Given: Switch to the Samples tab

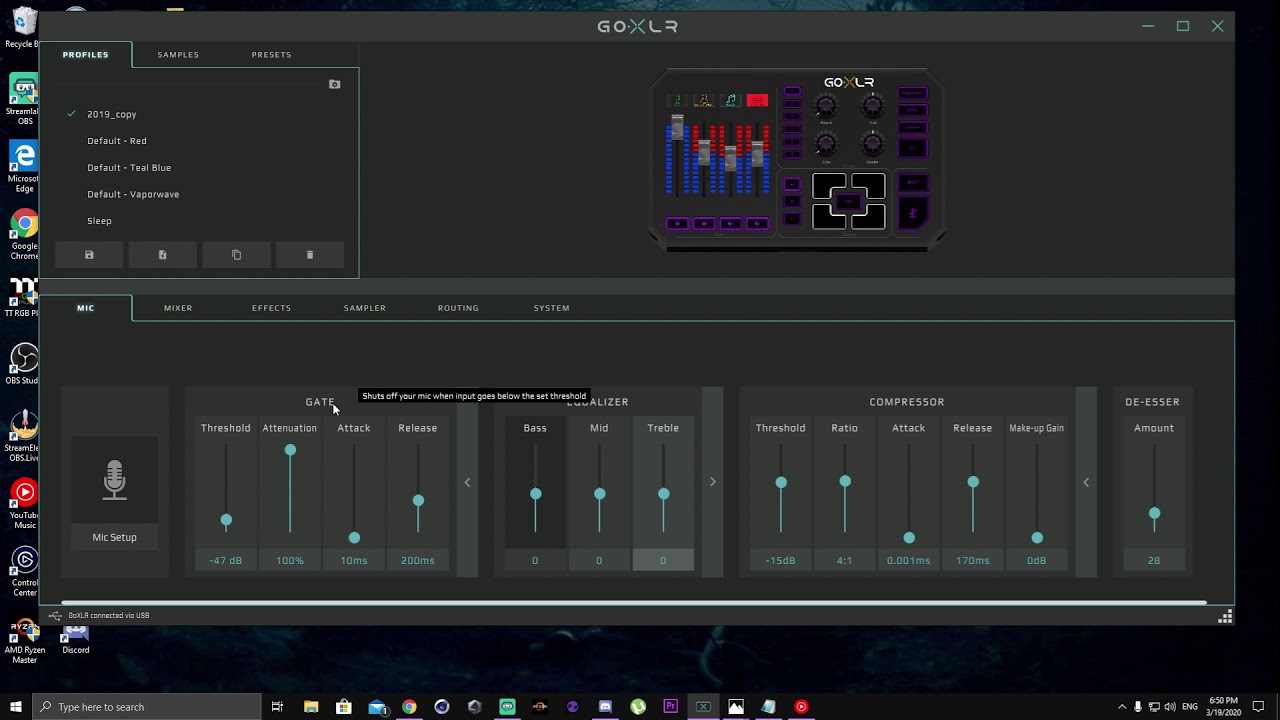Looking at the screenshot, I should pyautogui.click(x=178, y=55).
